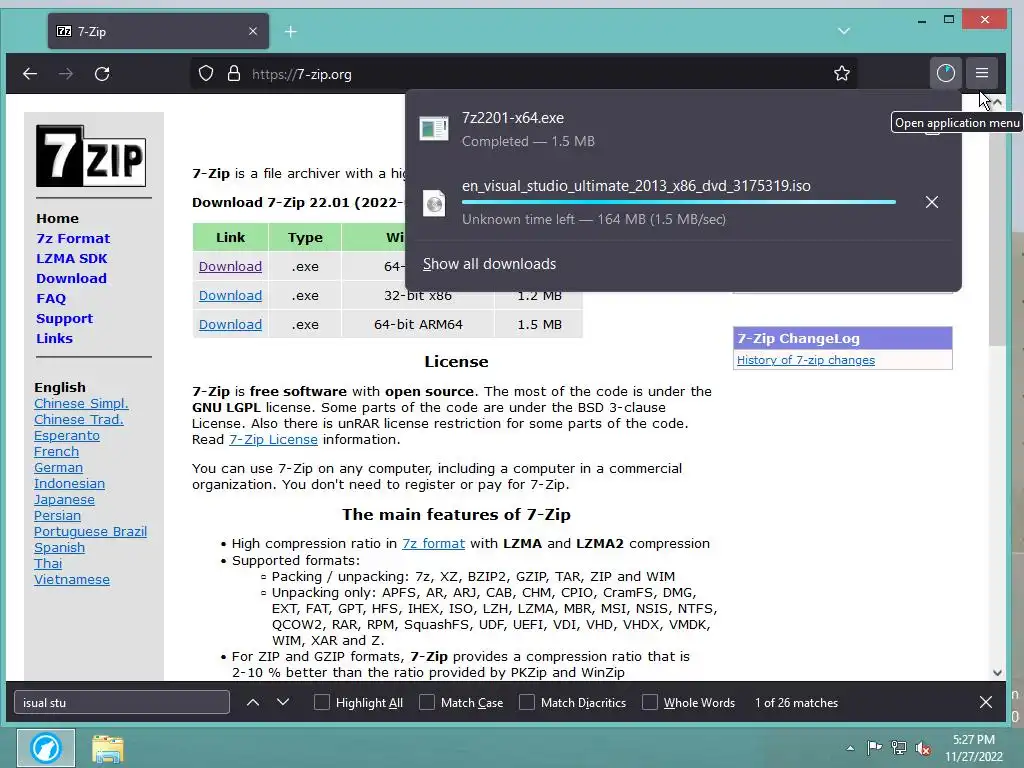Image resolution: width=1024 pixels, height=768 pixels.
Task: Focus the find-in-page text field
Action: 122,703
